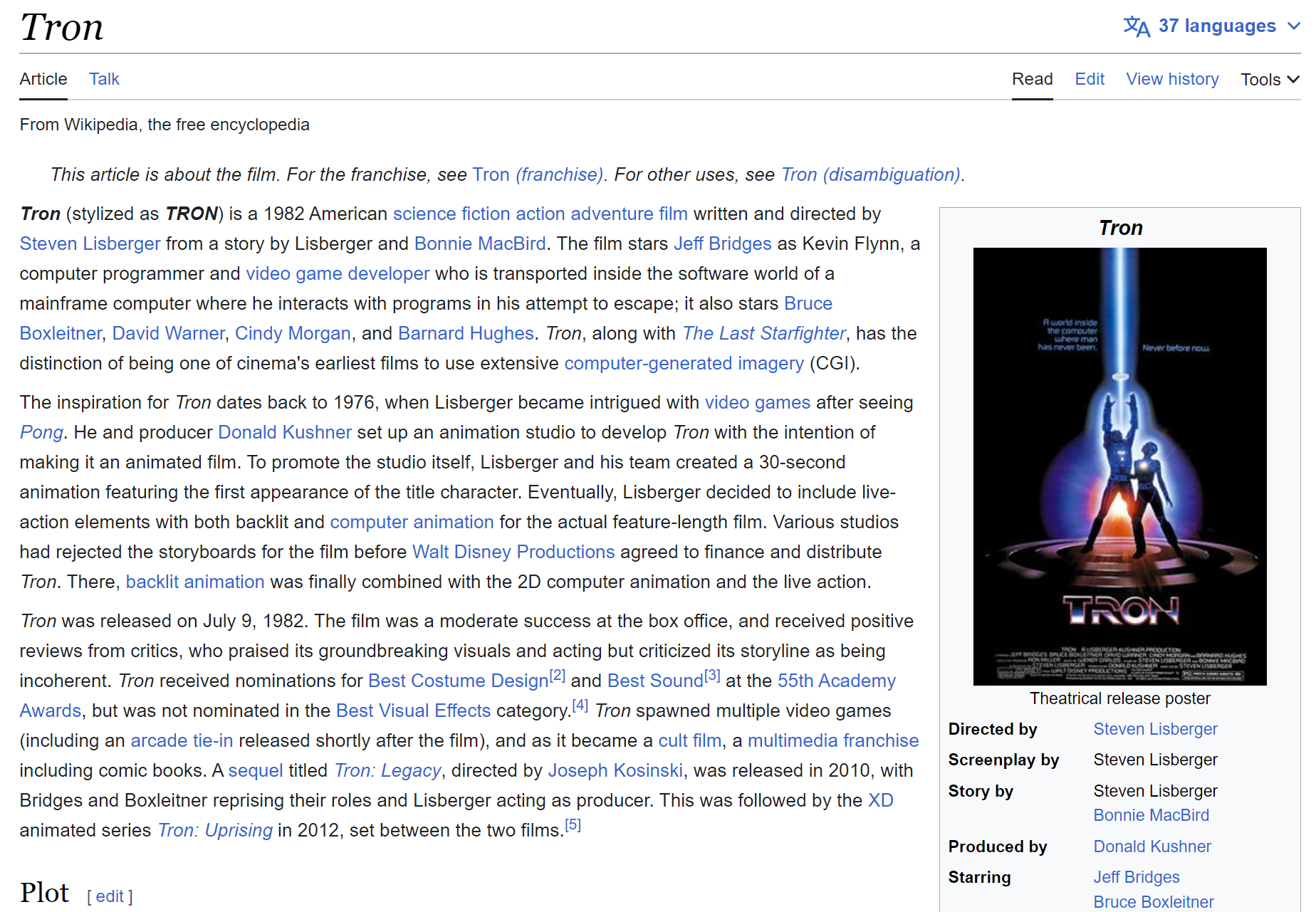
Task: Open the cult film link
Action: (x=689, y=740)
